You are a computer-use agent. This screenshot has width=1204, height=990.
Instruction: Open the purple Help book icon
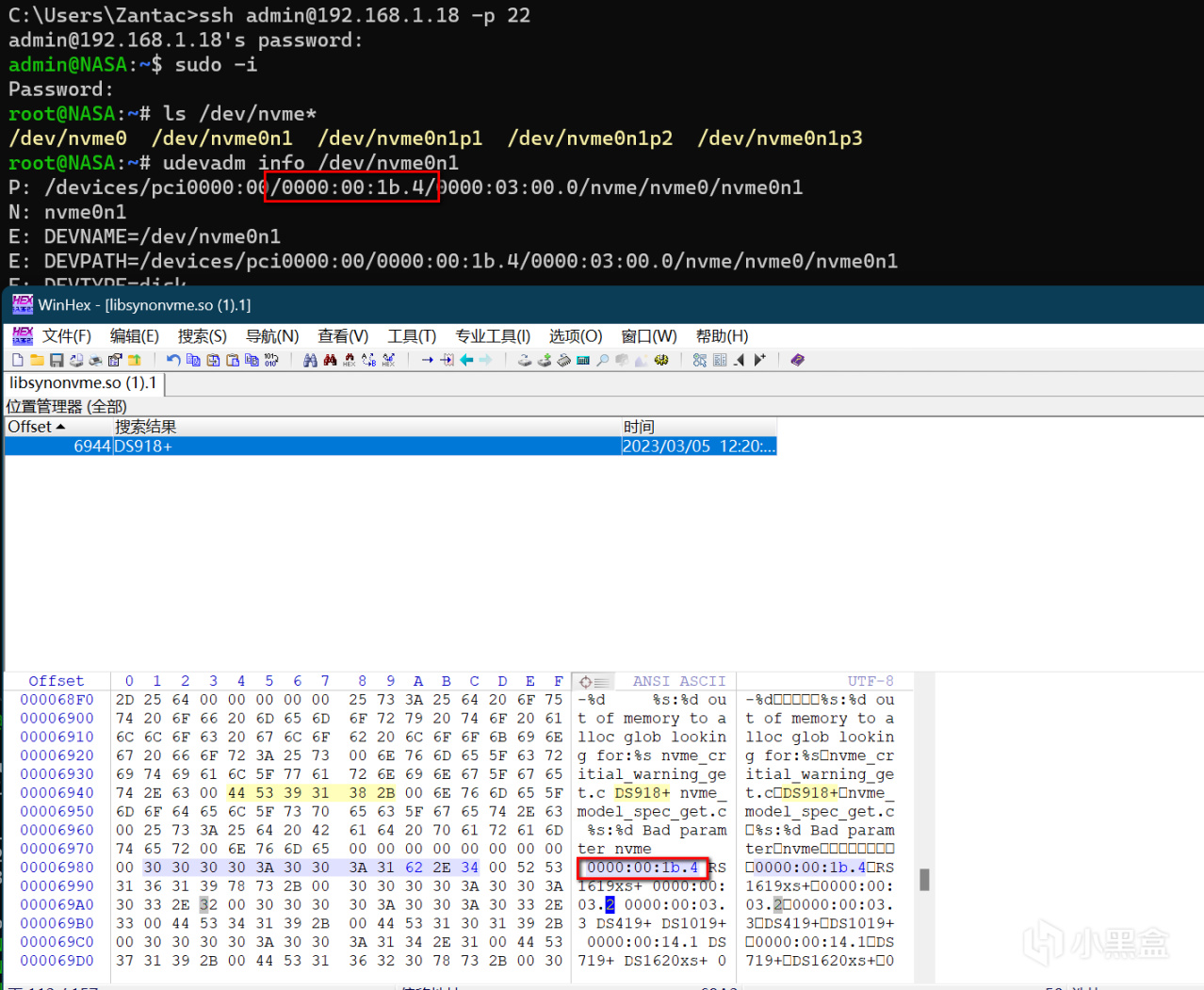(797, 360)
